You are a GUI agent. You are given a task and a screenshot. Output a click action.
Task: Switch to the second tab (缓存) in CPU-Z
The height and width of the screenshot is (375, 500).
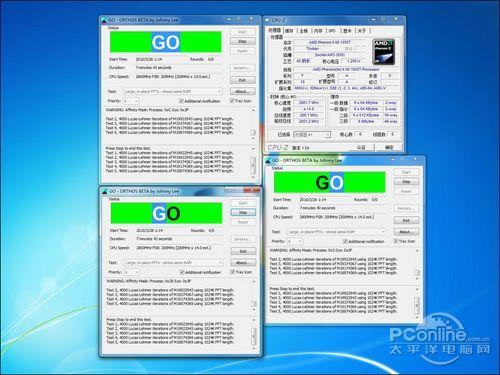coord(289,31)
